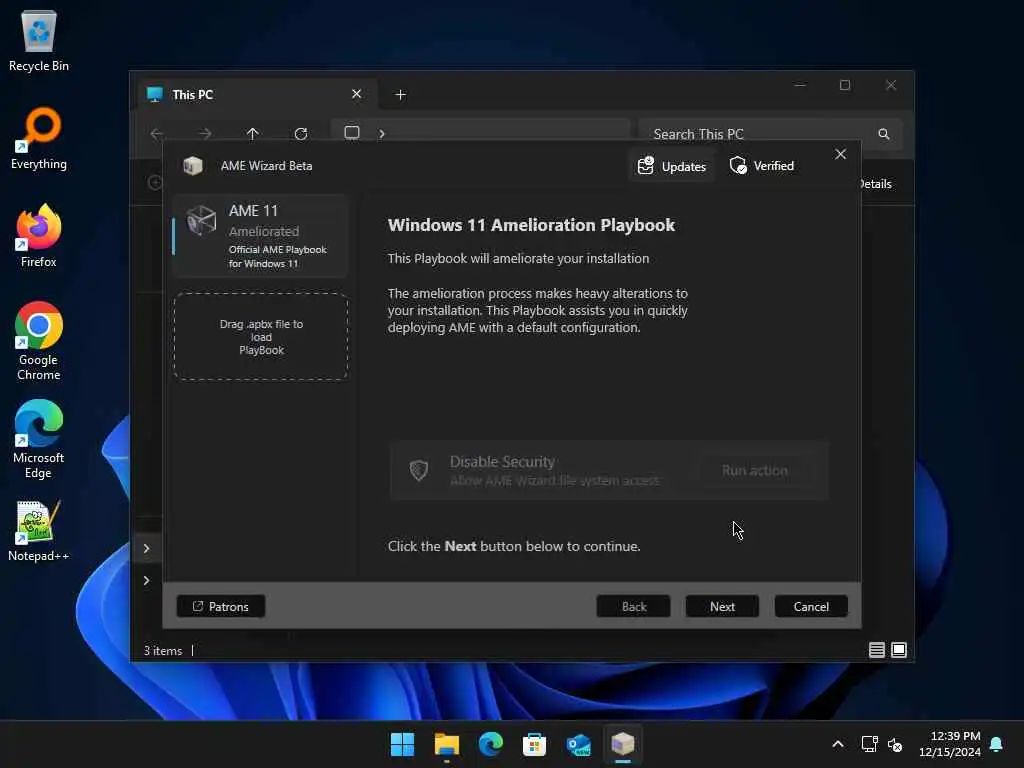Click the AME Wizard Beta box logo
This screenshot has width=1024, height=768.
coord(193,166)
